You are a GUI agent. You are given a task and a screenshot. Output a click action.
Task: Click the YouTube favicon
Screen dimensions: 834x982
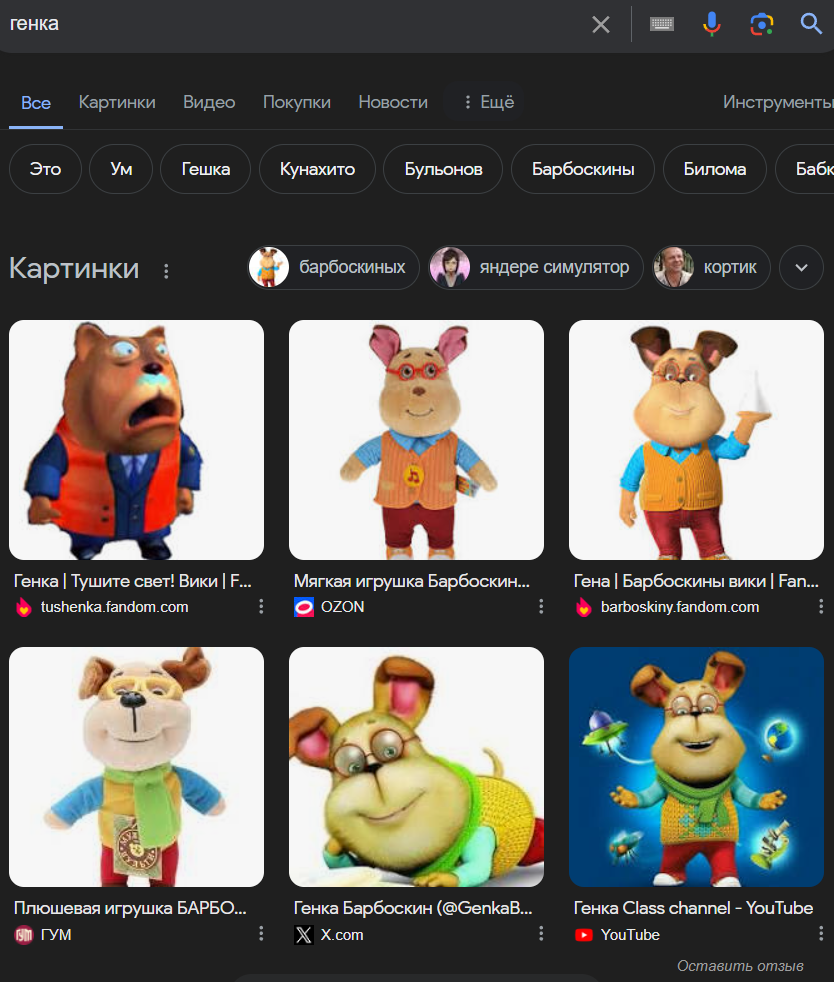tap(584, 935)
